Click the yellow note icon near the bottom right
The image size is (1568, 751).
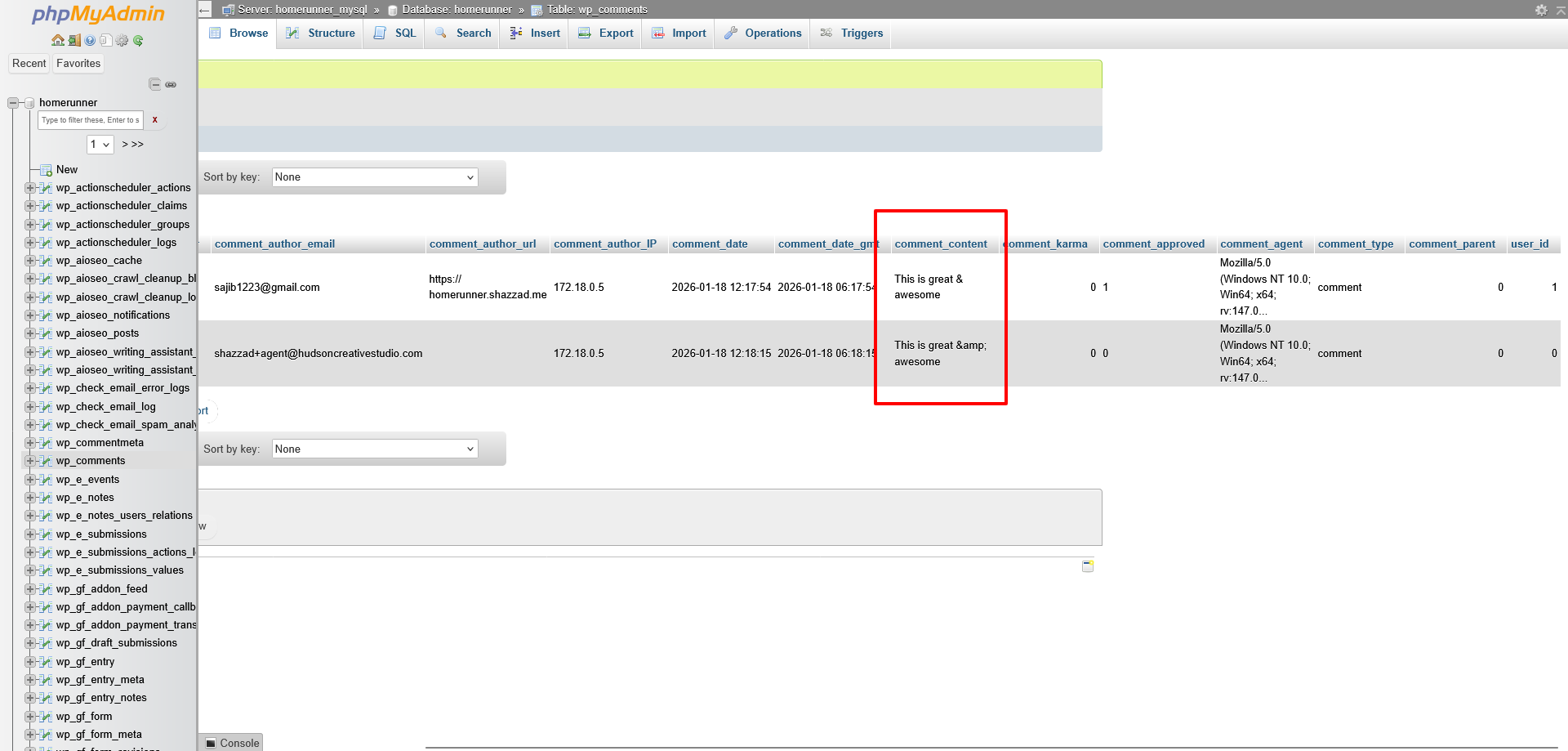(1087, 566)
